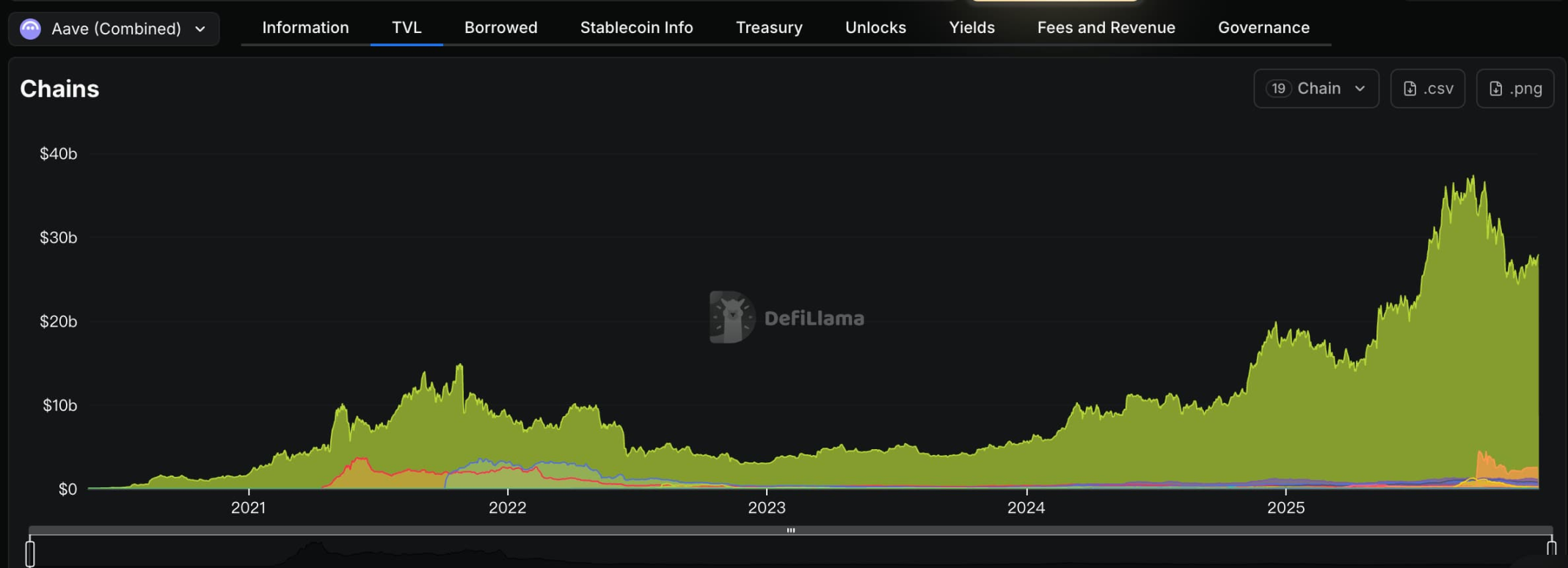Click the Chain dropdown chevron arrow
Screen dimensions: 1568x568
[1360, 89]
